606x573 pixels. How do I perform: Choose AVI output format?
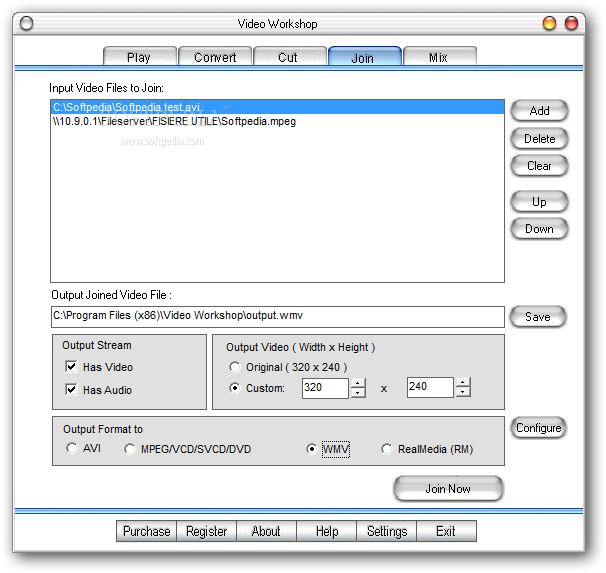click(x=71, y=448)
